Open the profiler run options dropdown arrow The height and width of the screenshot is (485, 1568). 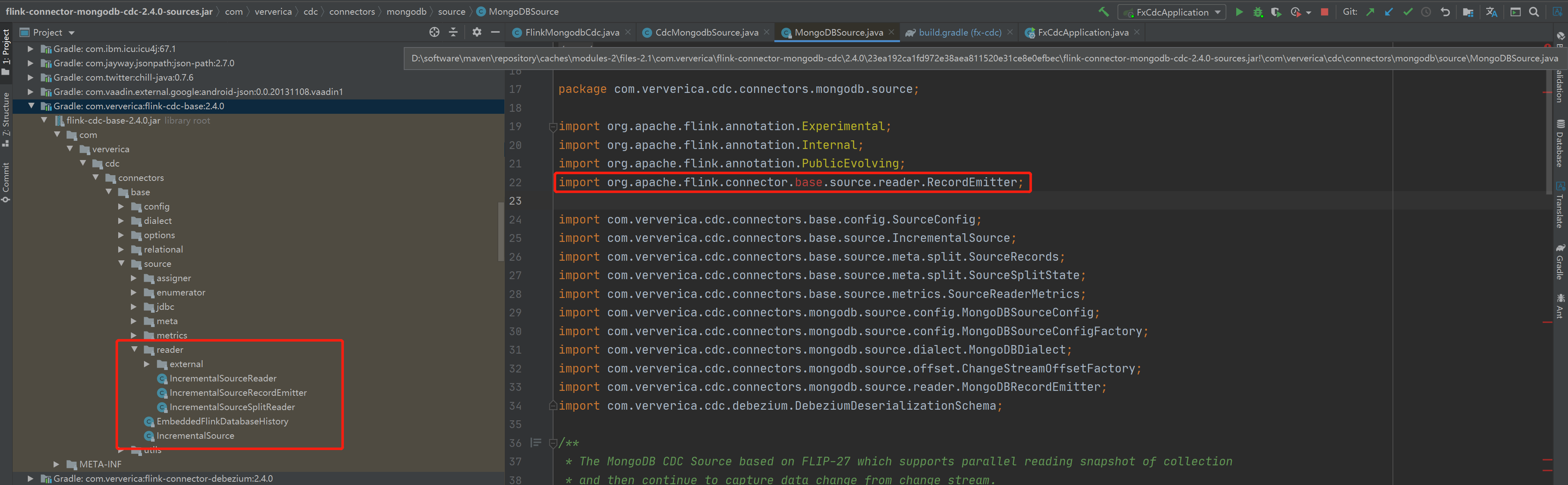pos(1308,12)
